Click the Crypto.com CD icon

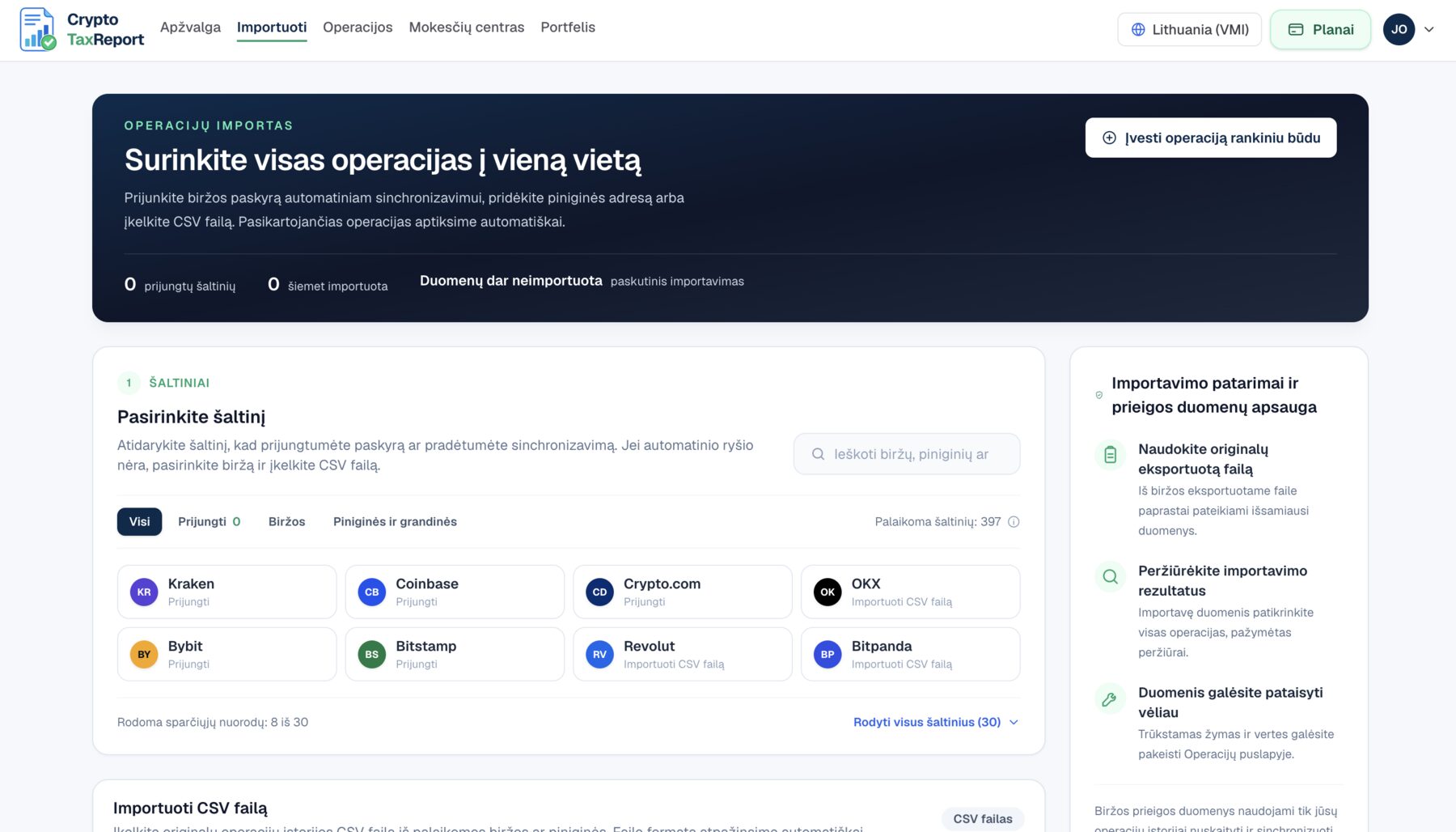pos(599,592)
